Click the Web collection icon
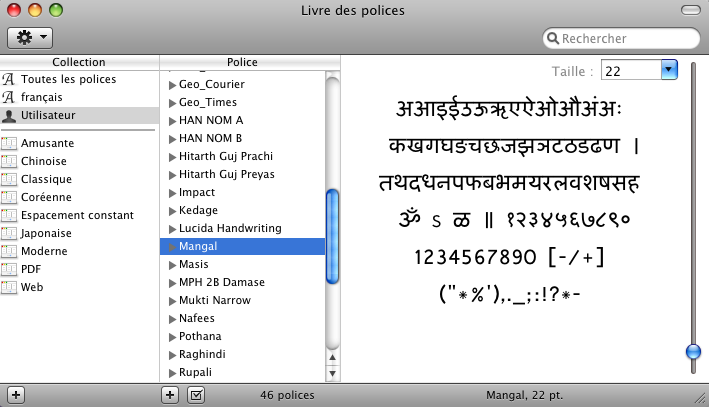Image resolution: width=709 pixels, height=407 pixels. pyautogui.click(x=10, y=287)
